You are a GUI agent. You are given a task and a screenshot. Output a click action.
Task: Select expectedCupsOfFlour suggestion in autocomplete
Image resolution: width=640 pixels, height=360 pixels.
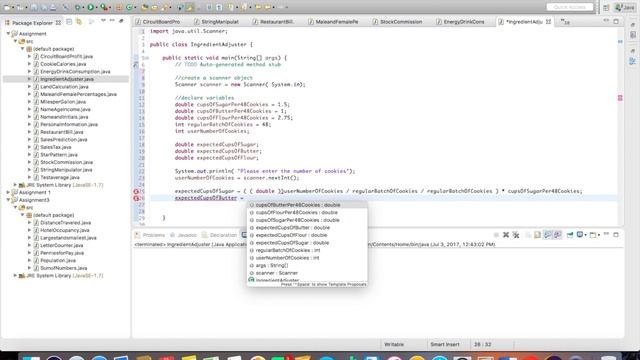click(x=307, y=235)
